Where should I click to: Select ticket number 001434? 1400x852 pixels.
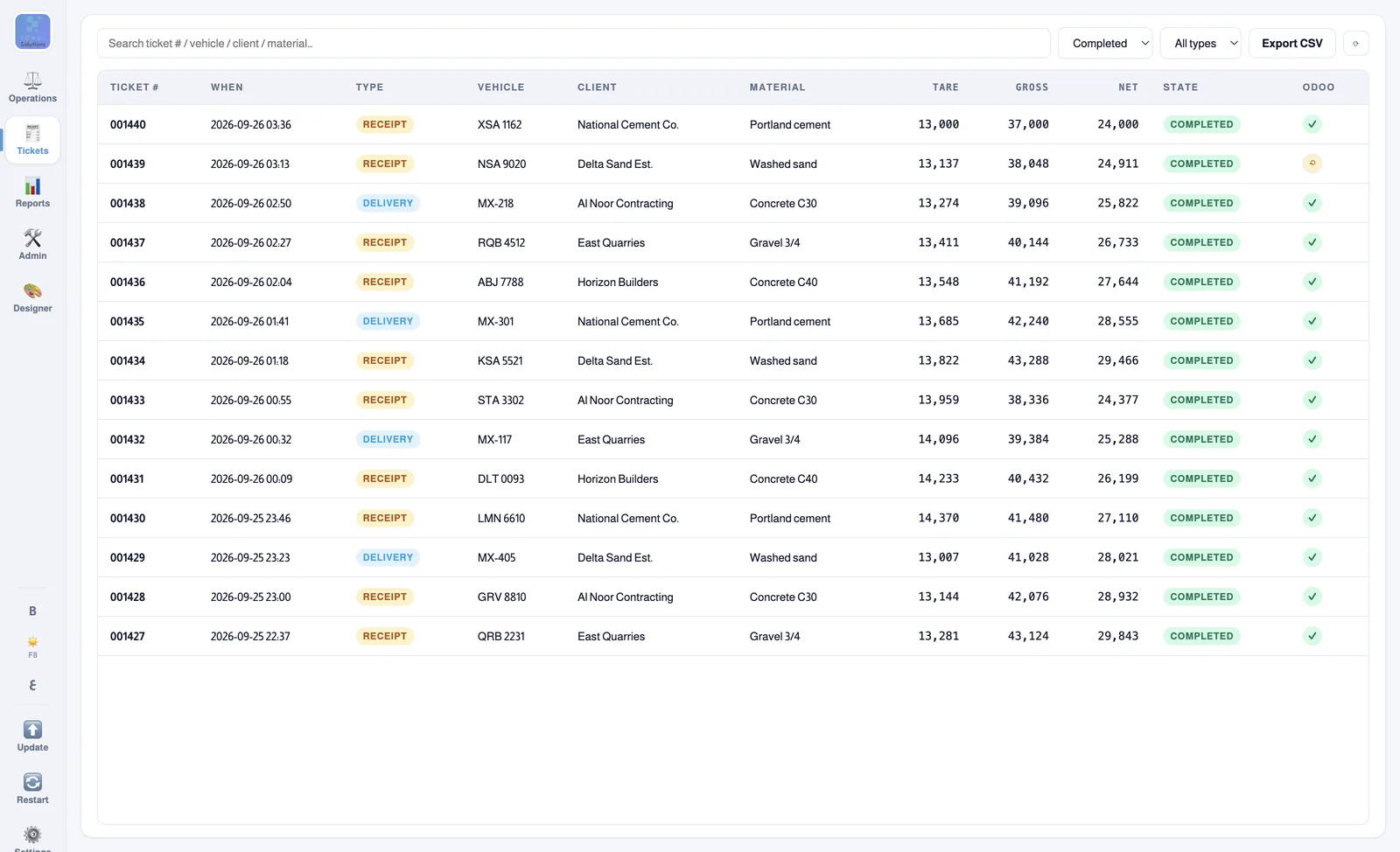pos(128,360)
